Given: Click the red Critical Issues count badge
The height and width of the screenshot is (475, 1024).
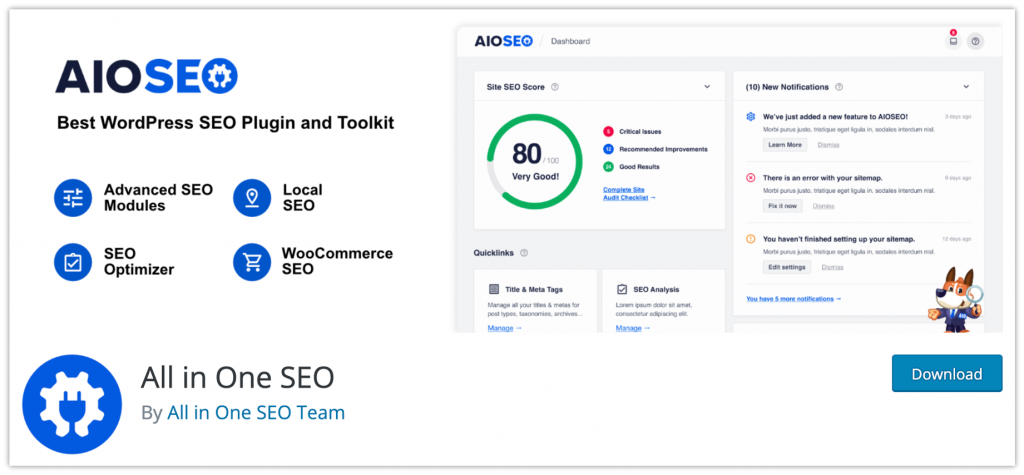Looking at the screenshot, I should 608,131.
